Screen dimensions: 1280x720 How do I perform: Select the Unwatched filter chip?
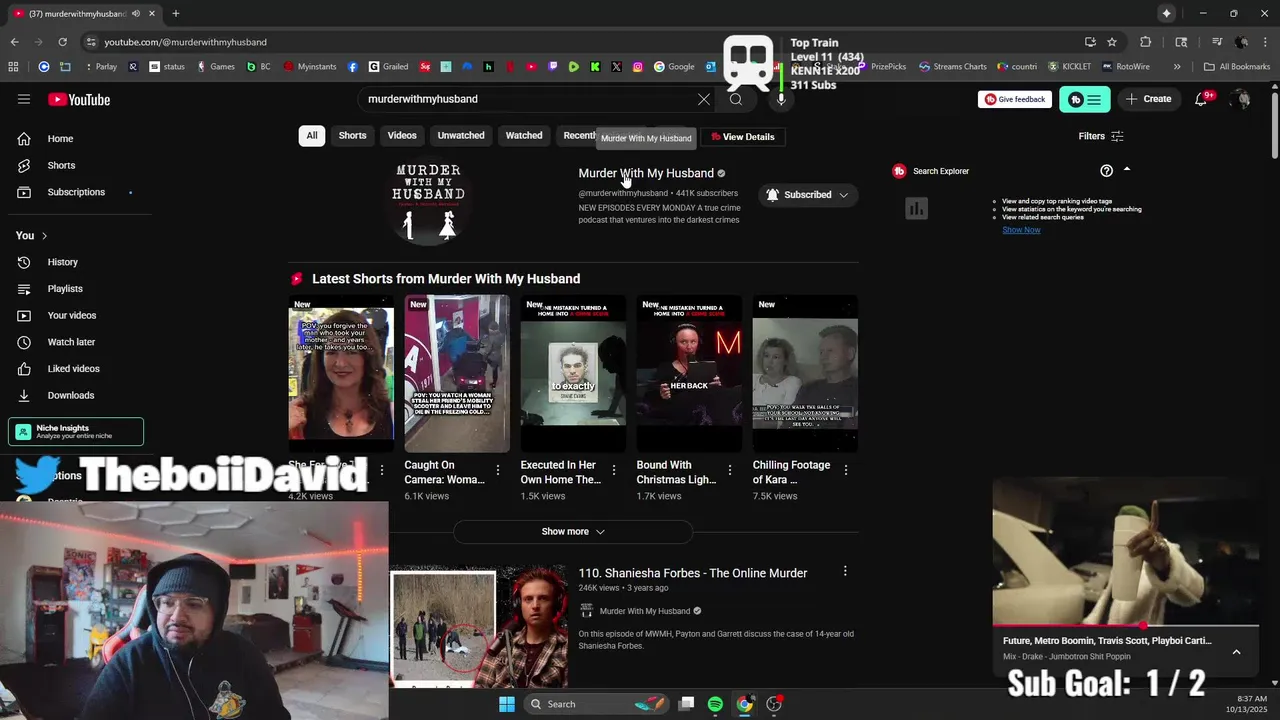point(461,136)
